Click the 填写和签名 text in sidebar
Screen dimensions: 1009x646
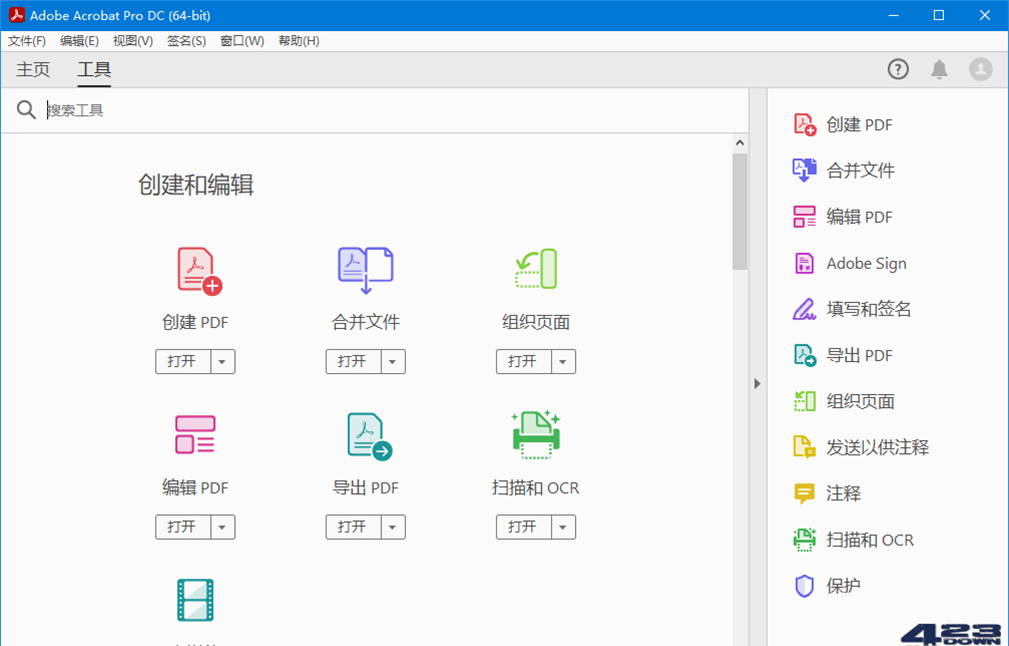coord(869,309)
